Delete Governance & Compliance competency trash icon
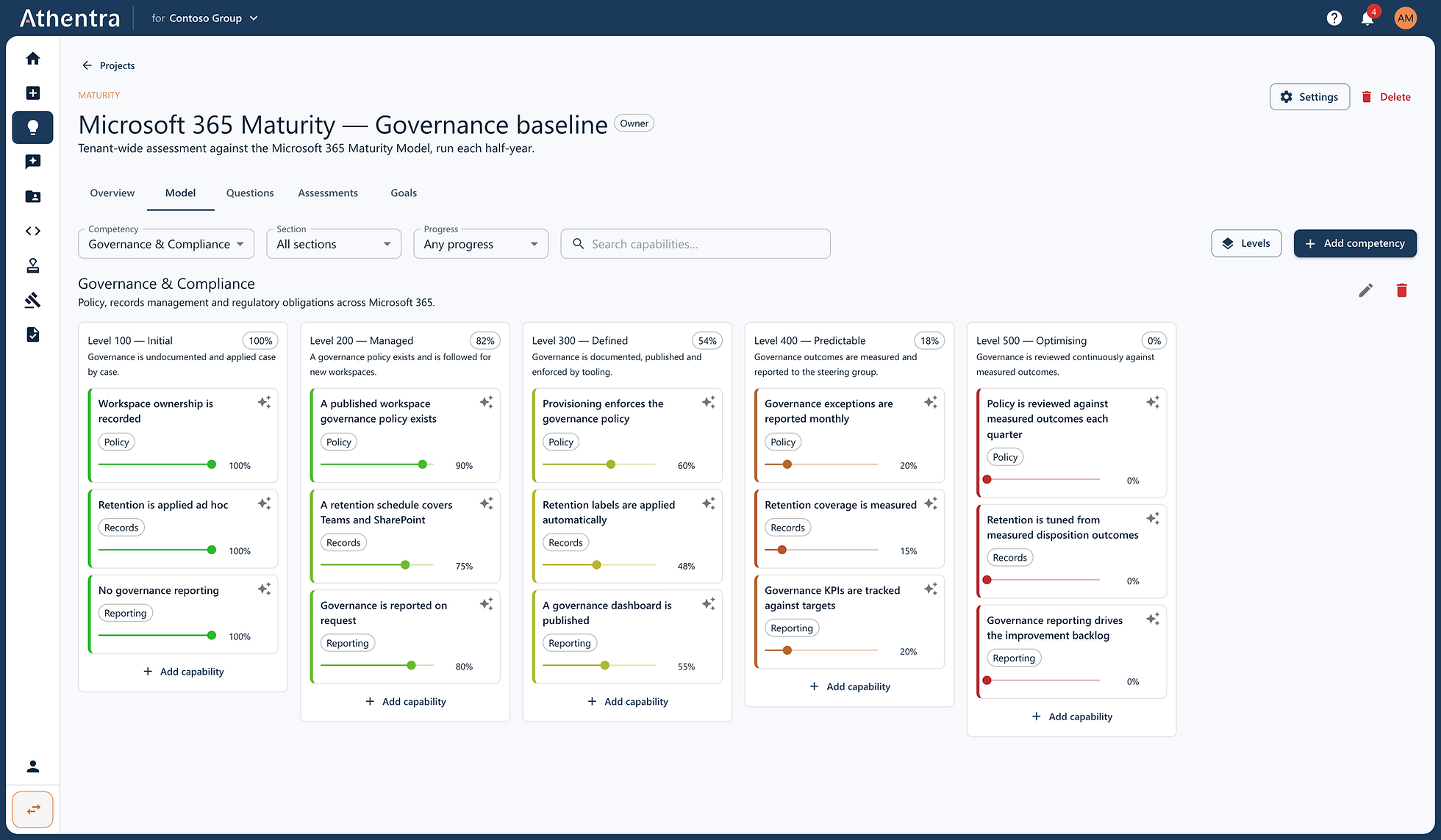 pos(1402,290)
